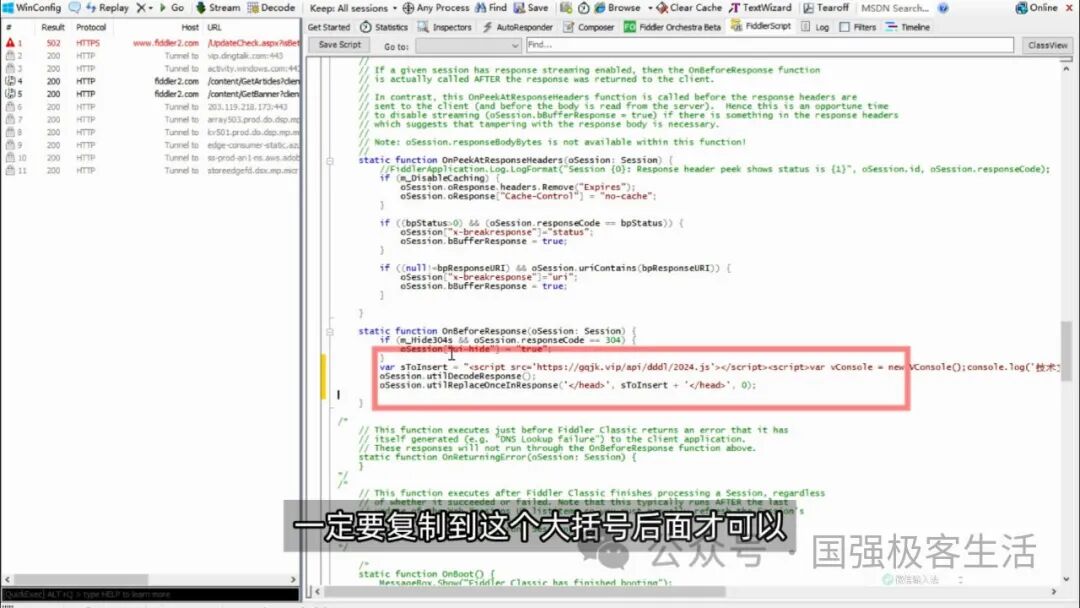Click the lock icon of session 11
The image size is (1080, 608).
[x=10, y=170]
